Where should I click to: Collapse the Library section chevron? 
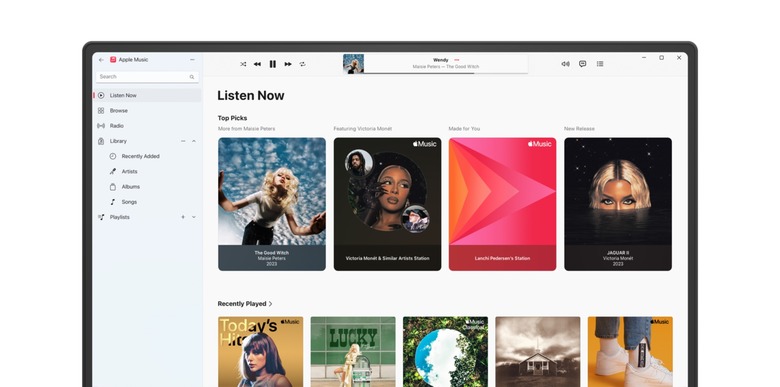point(194,141)
